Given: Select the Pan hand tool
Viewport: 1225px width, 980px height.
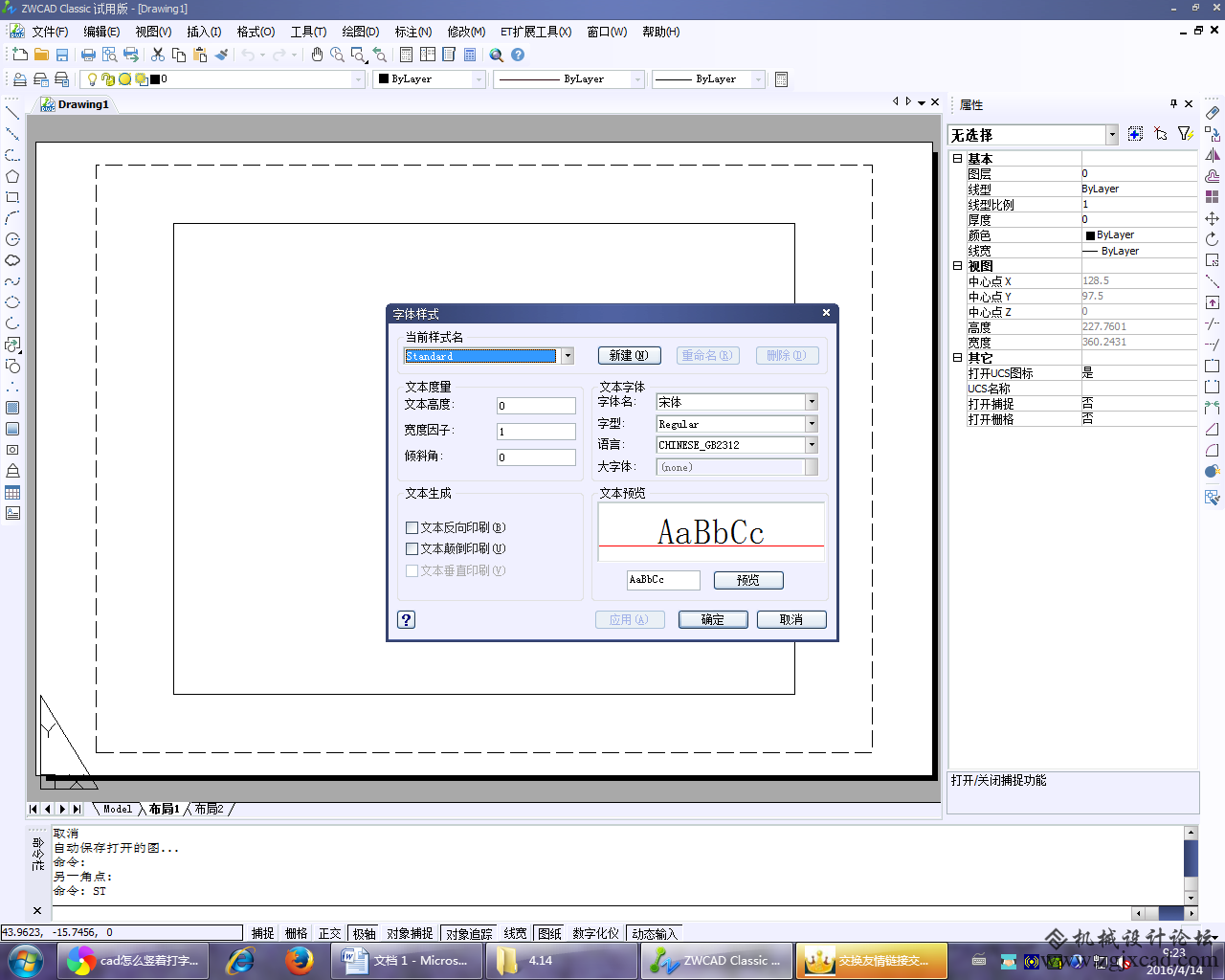Looking at the screenshot, I should [x=317, y=55].
